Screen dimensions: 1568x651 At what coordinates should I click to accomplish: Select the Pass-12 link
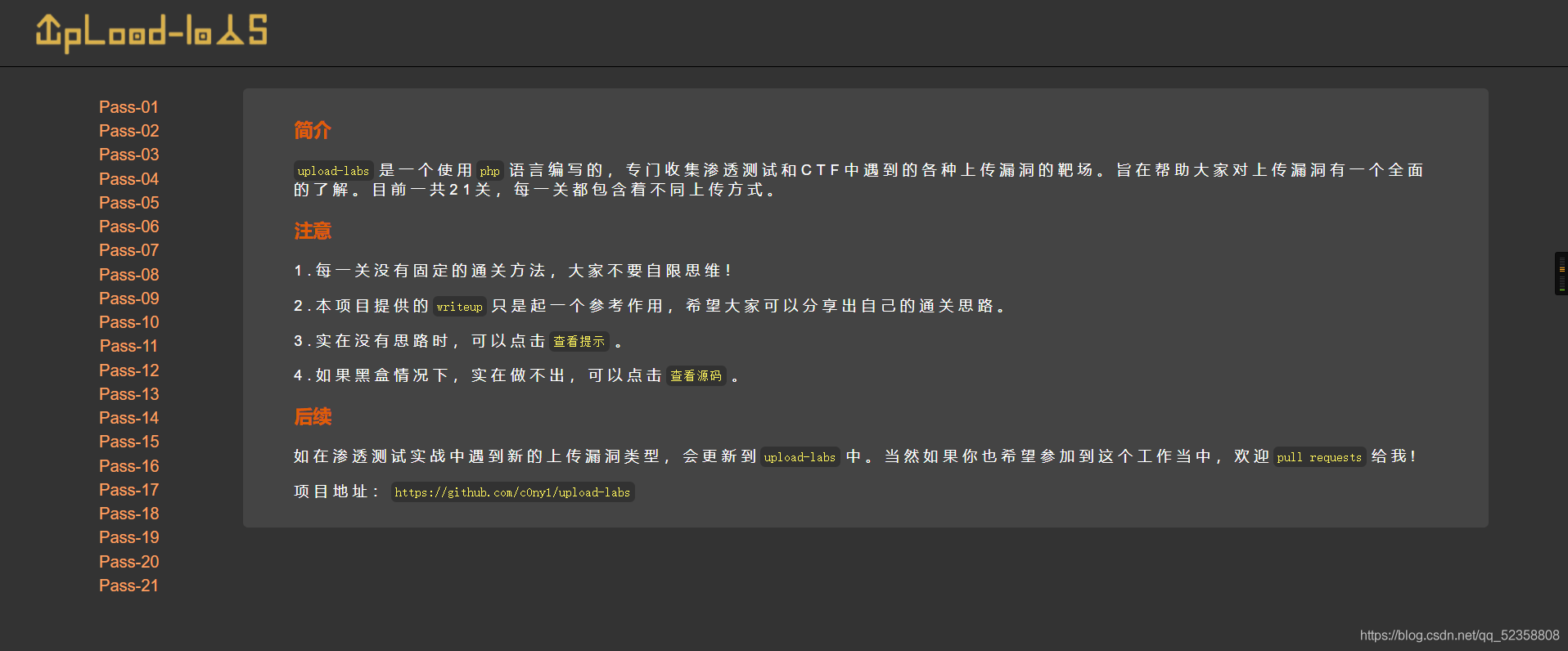coord(128,370)
